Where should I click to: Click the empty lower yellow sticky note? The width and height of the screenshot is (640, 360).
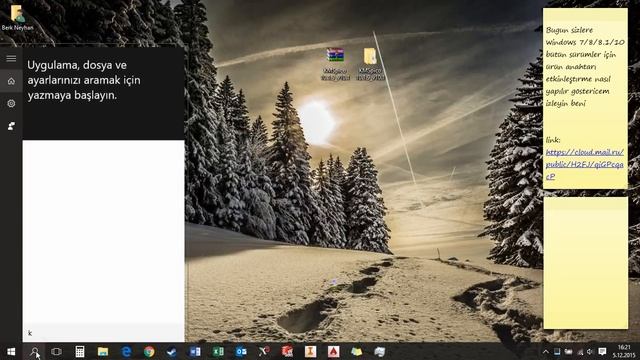585,263
